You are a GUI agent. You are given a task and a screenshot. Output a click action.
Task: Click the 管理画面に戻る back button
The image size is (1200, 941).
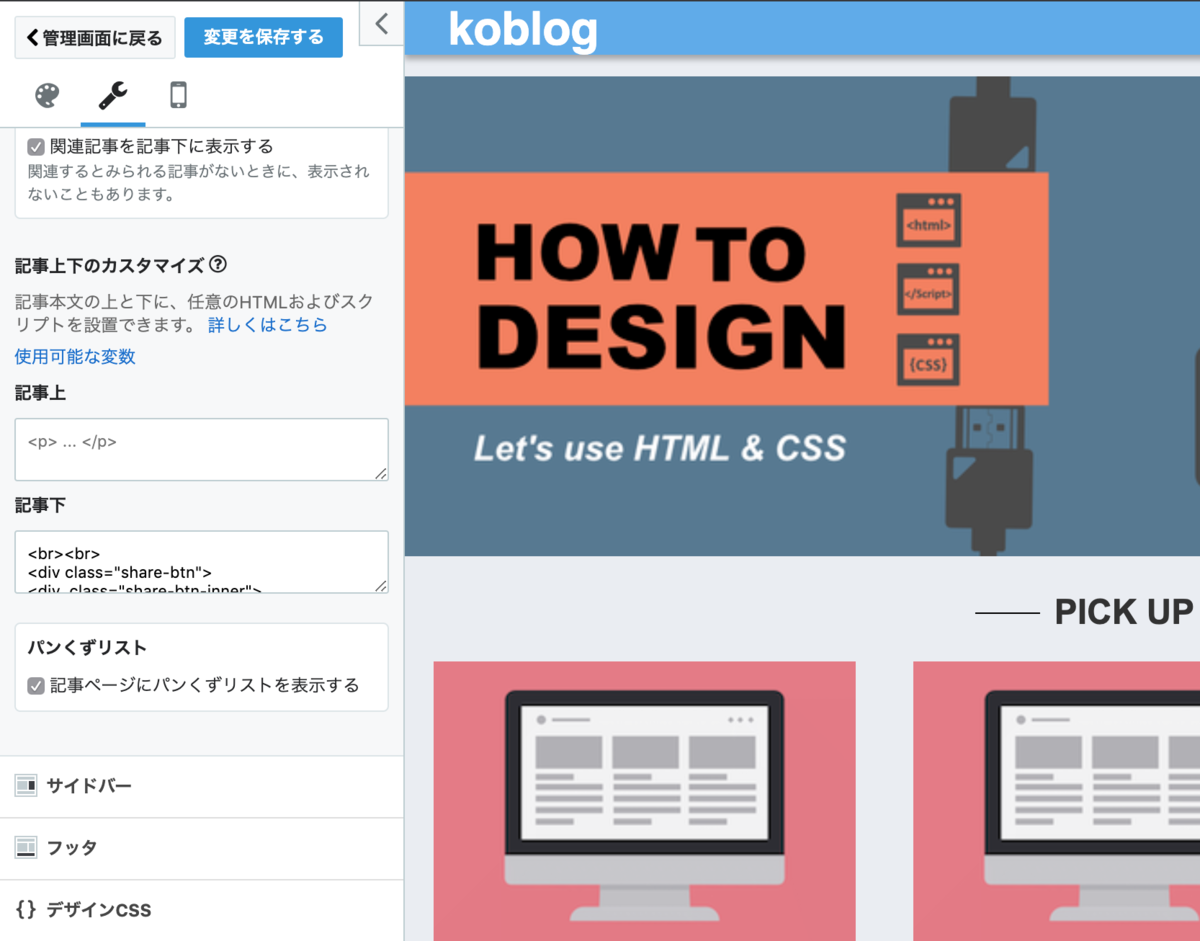pyautogui.click(x=95, y=38)
